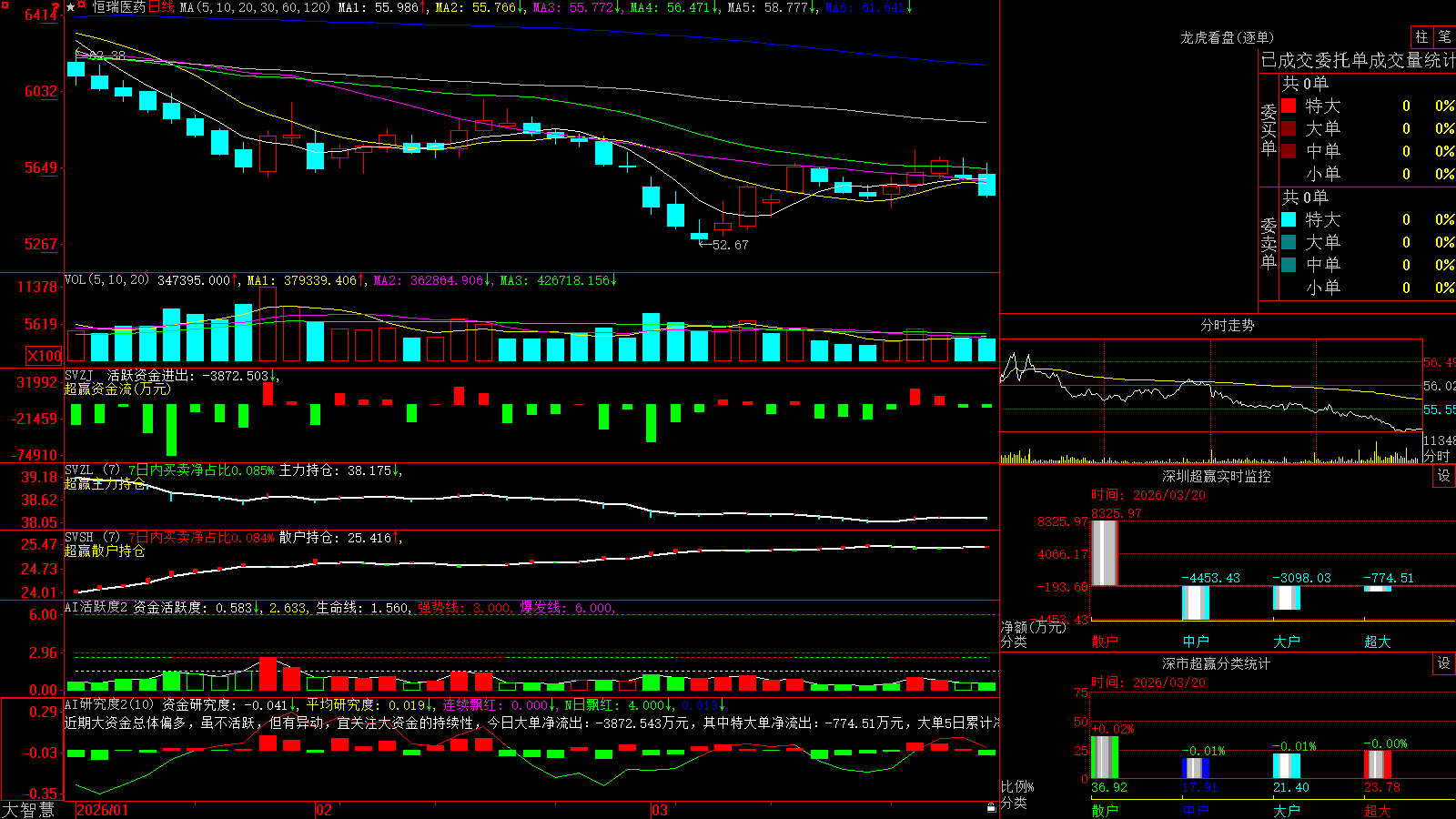This screenshot has width=1456, height=819.
Task: Click the 主力持仓: 38.175 readout
Action: (x=340, y=470)
